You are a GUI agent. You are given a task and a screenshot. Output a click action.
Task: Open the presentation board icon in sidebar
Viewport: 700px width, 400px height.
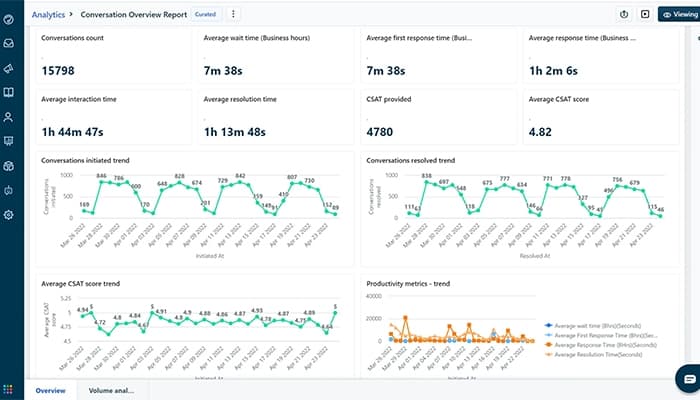[8, 141]
